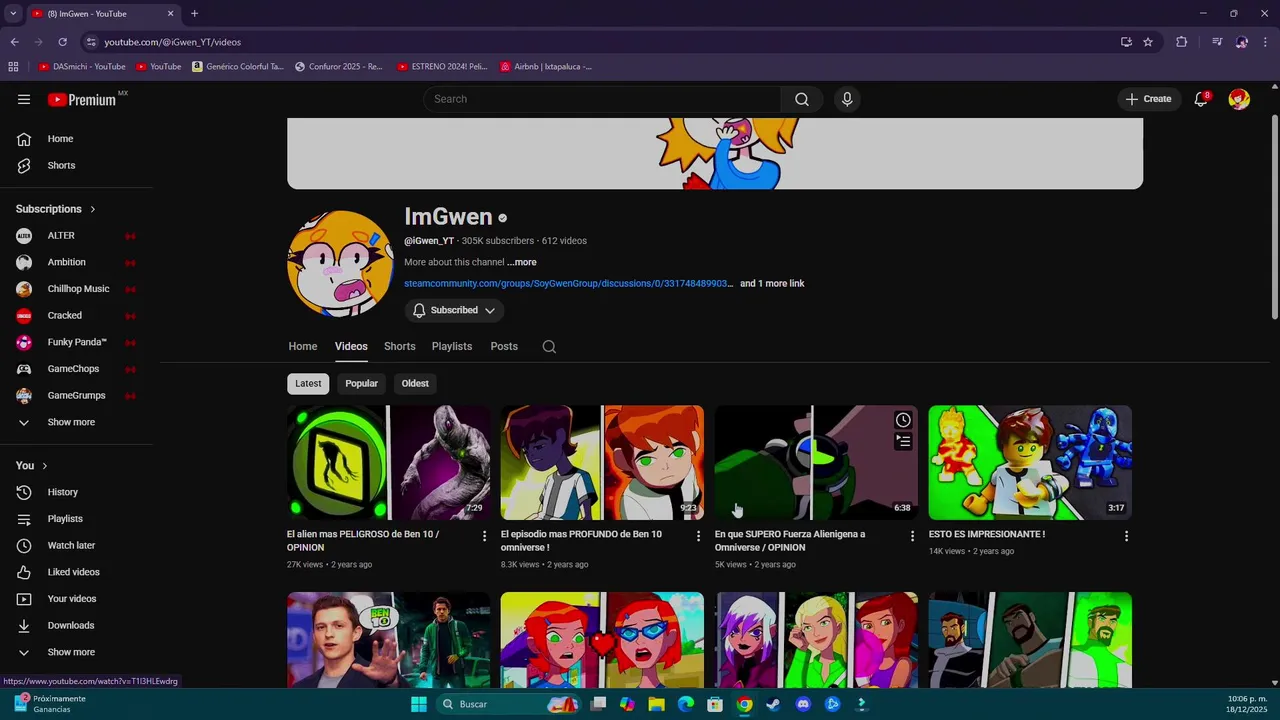
Task: Click the search magnifier button
Action: coord(802,99)
